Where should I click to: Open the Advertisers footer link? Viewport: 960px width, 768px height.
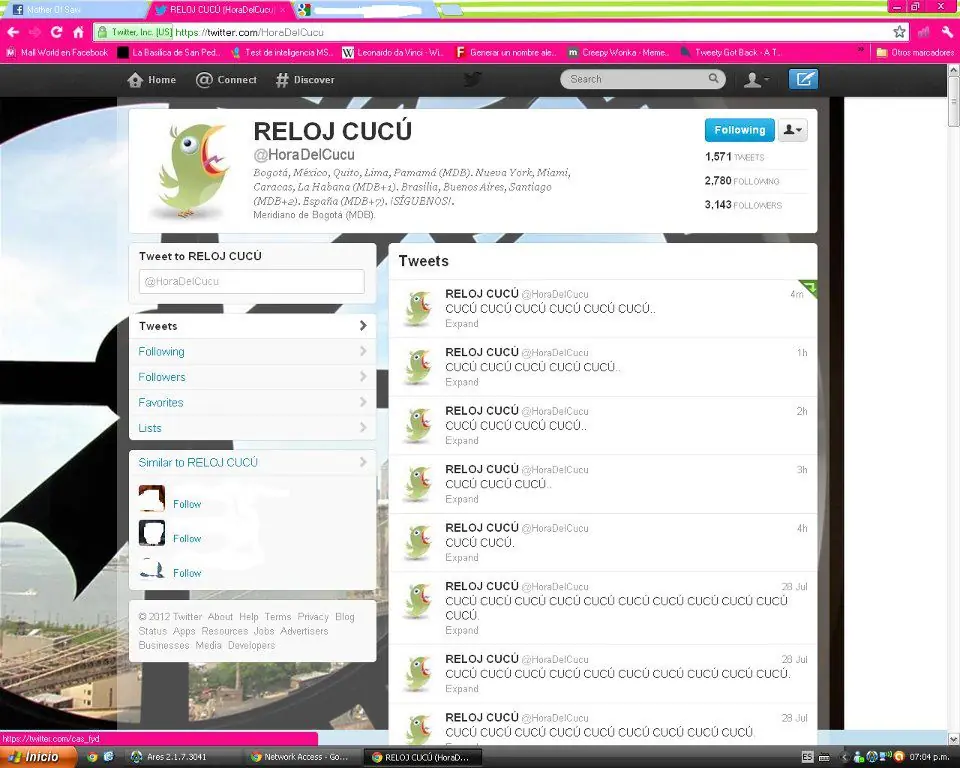pos(304,631)
